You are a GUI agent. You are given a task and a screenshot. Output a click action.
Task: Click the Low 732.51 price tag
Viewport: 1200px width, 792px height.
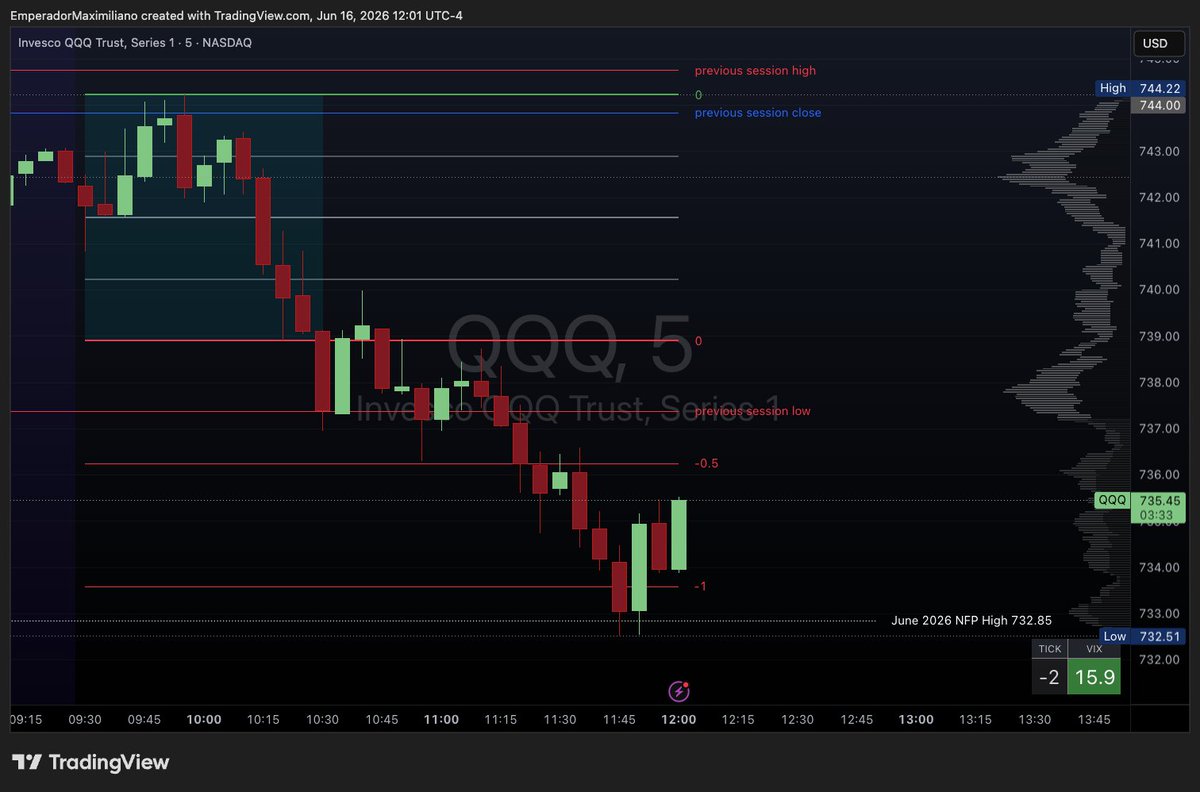click(1142, 636)
